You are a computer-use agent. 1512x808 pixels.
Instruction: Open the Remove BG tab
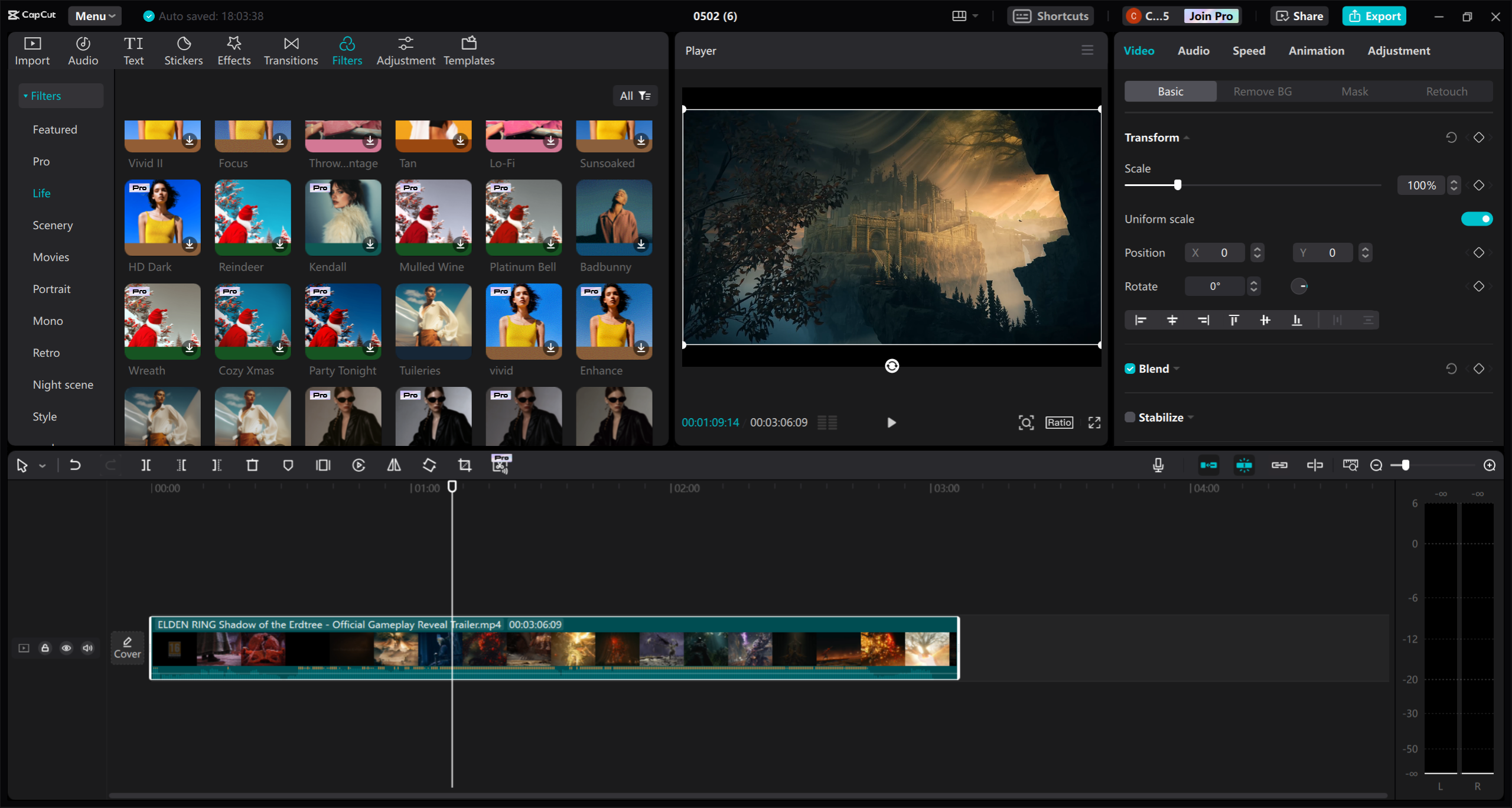1262,91
